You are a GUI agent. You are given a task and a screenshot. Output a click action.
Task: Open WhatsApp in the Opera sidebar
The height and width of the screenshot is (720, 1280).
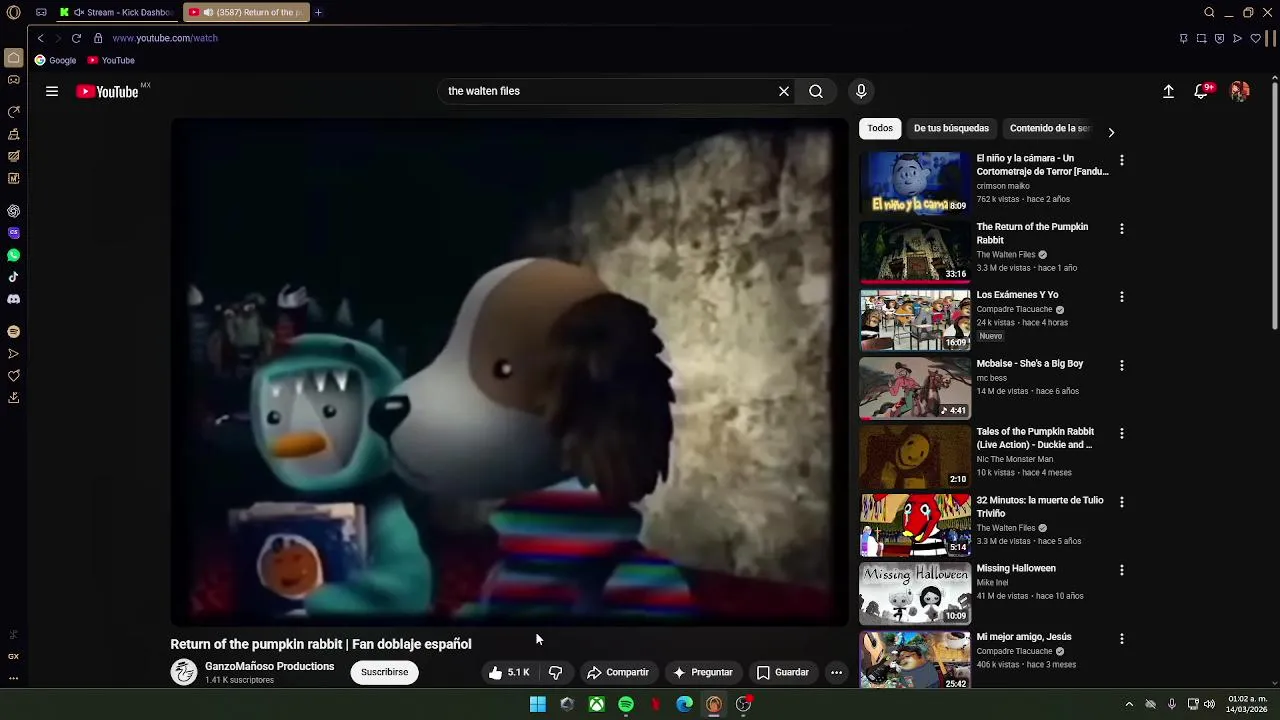point(14,255)
